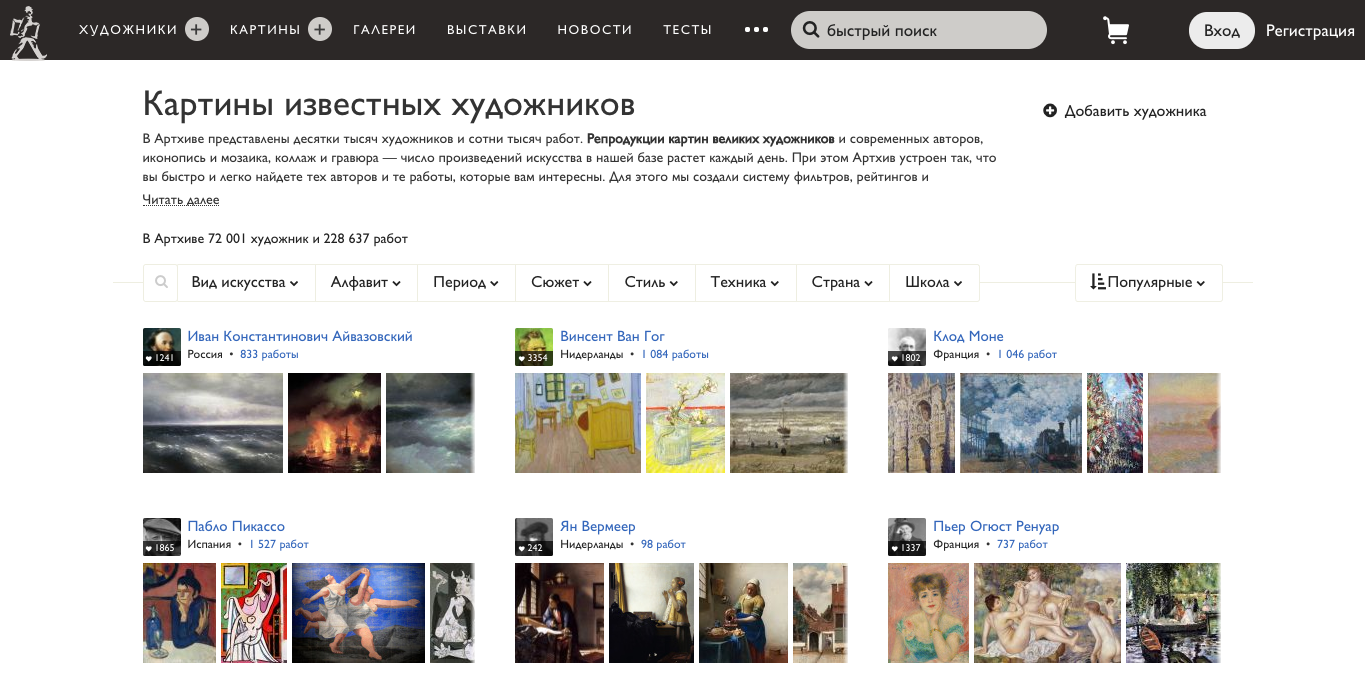Open Van Gogh's blossoming almond sprig painting

[x=685, y=423]
